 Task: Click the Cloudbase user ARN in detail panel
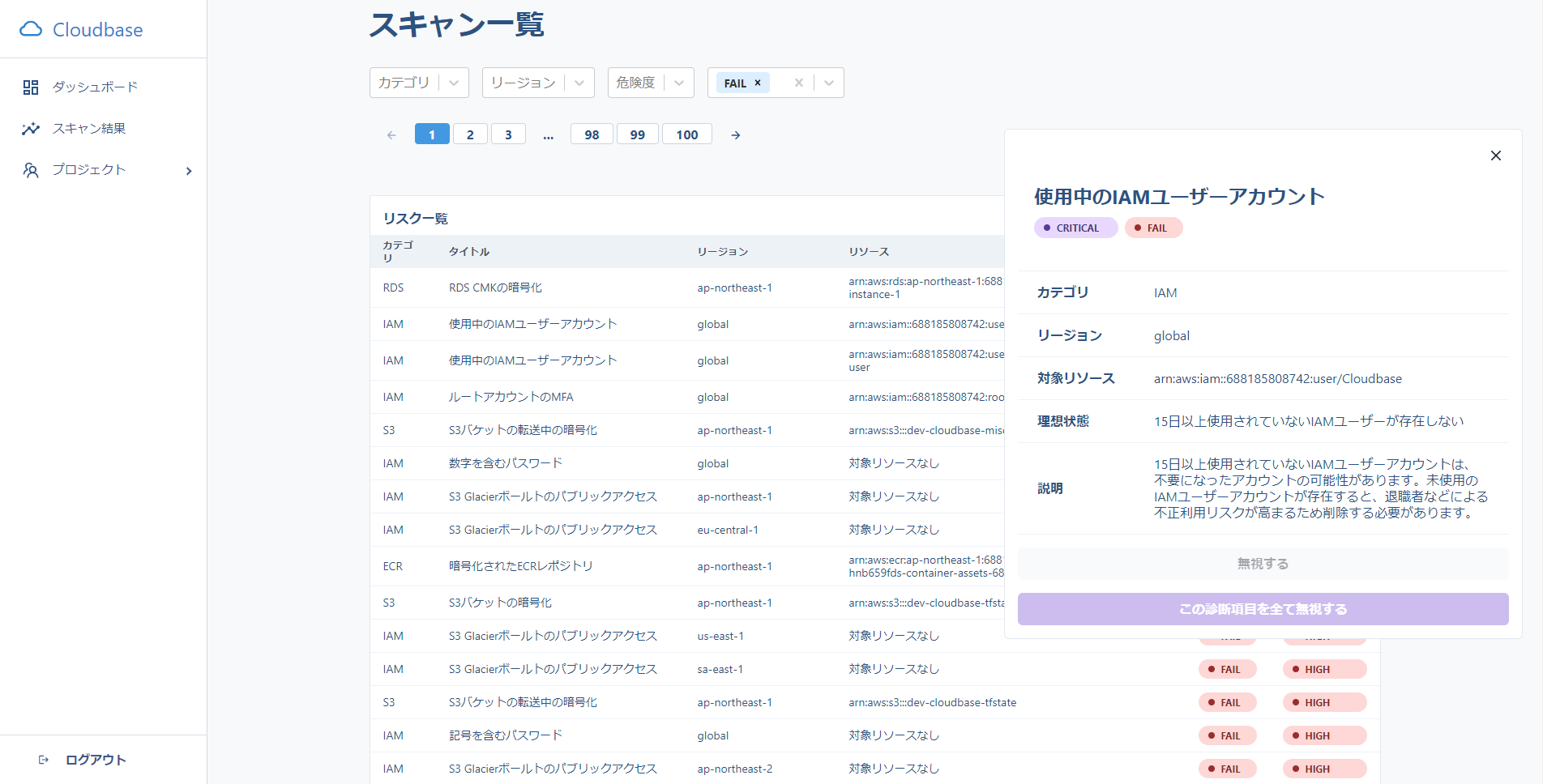tap(1278, 378)
